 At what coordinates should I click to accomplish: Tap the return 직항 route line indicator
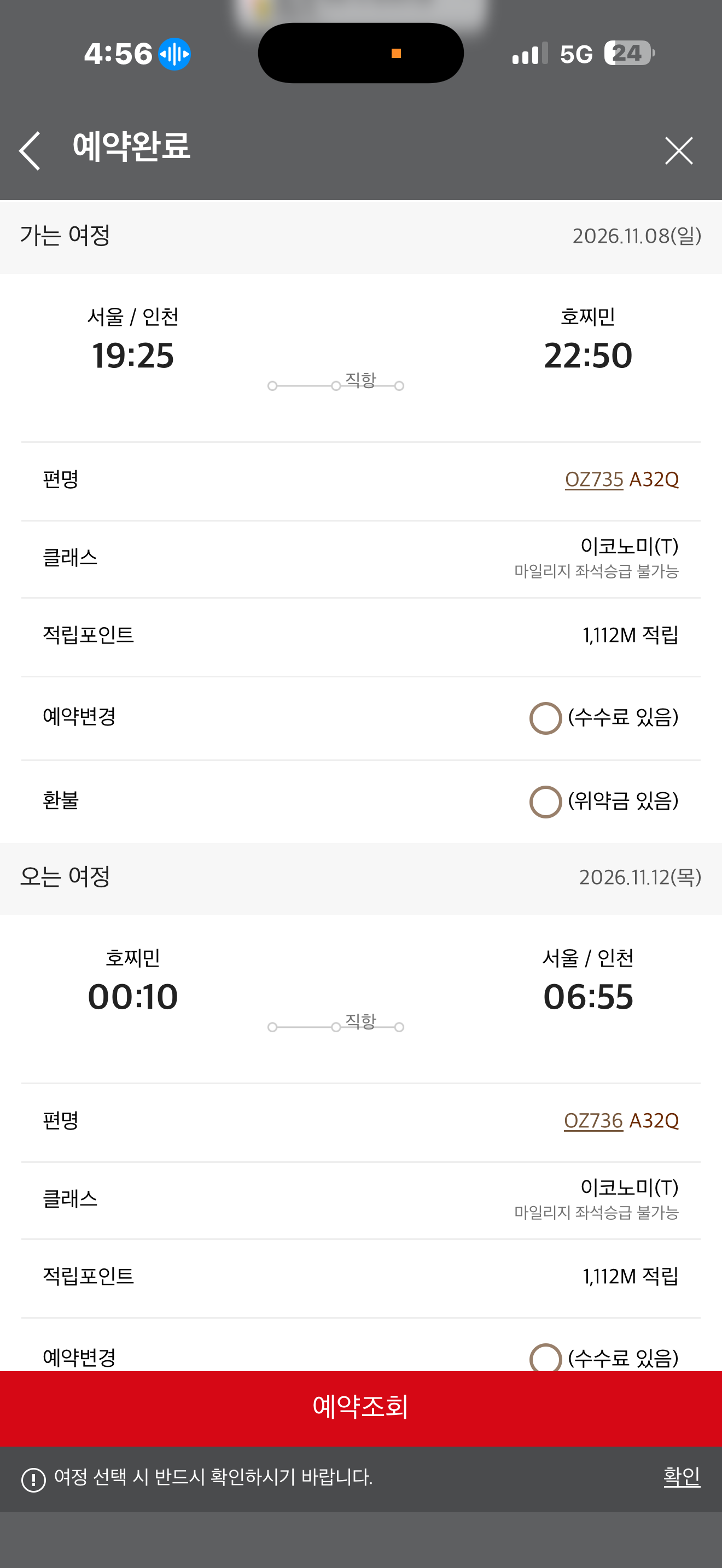(x=336, y=1026)
